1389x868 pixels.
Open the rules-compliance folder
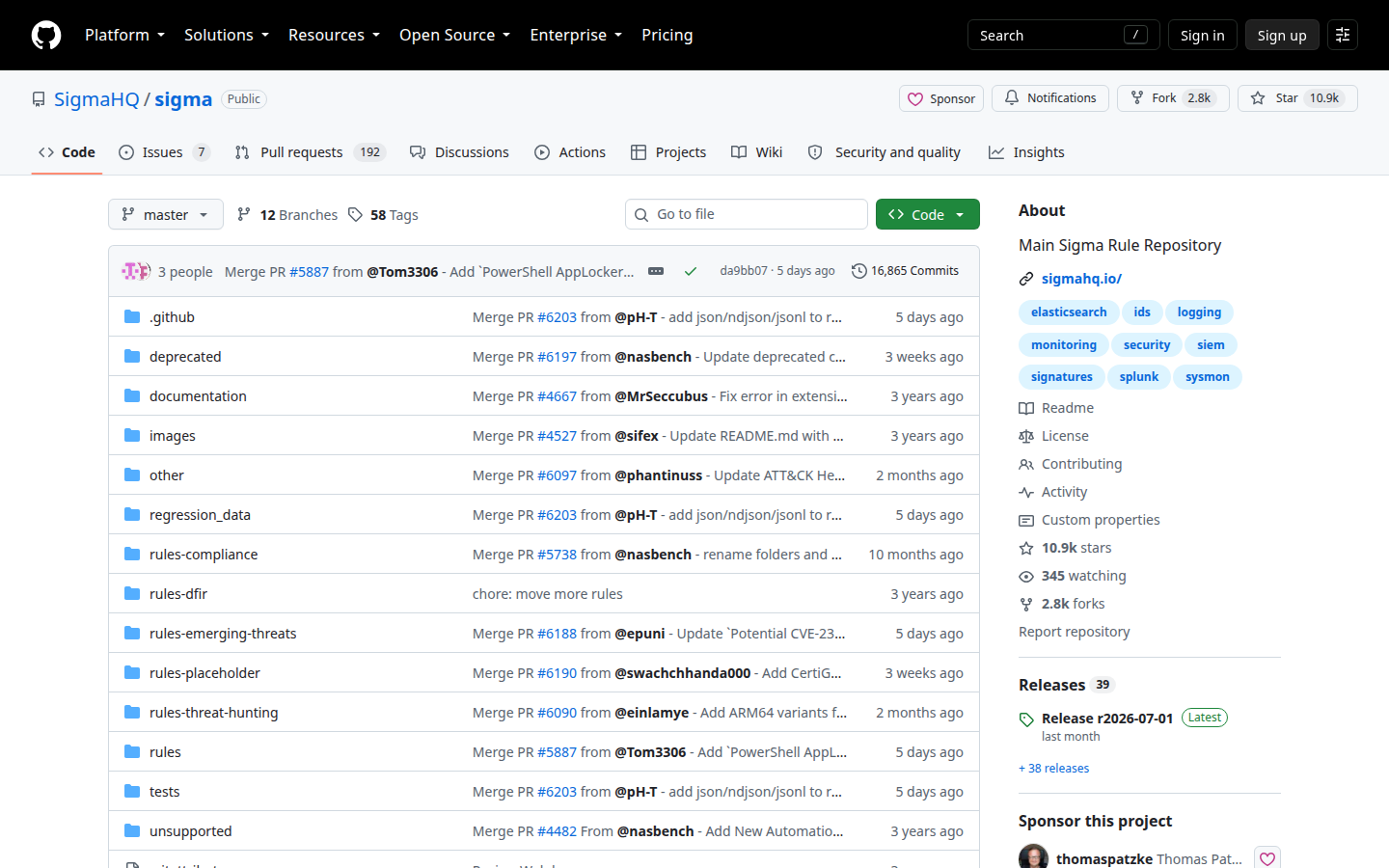204,555
